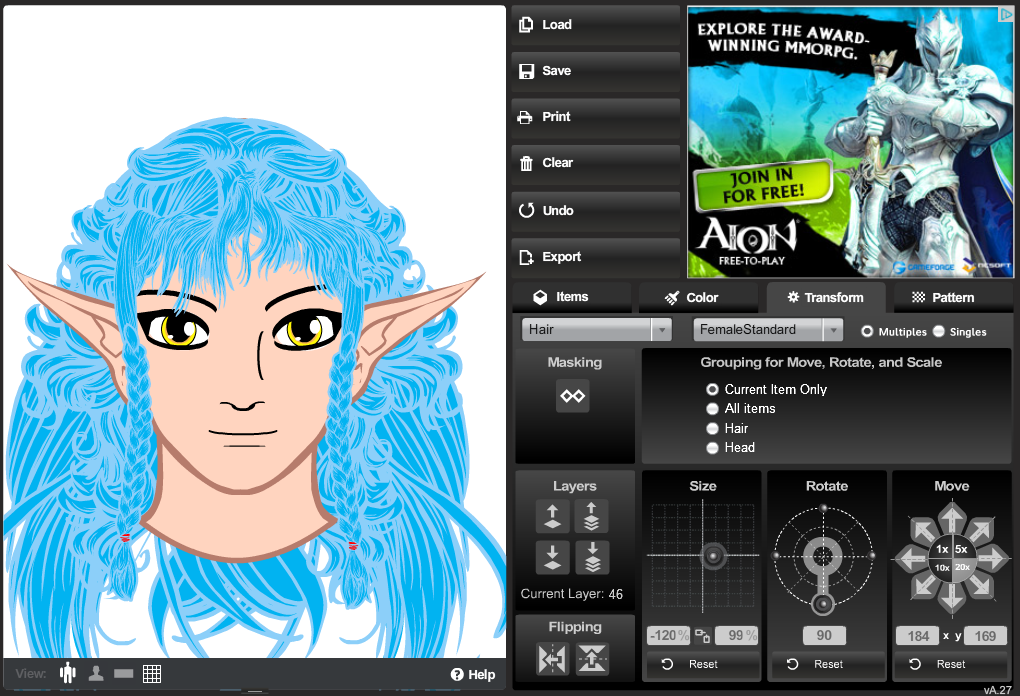Image resolution: width=1020 pixels, height=696 pixels.
Task: Click the size proportion lock icon
Action: coord(702,636)
